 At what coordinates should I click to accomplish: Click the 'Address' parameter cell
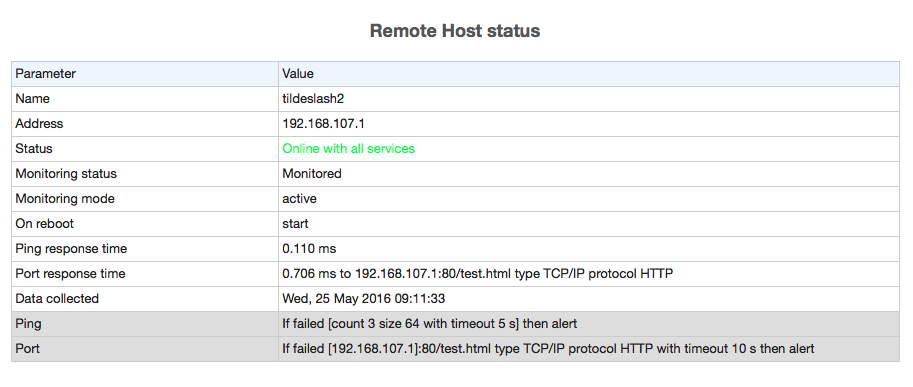[x=145, y=124]
